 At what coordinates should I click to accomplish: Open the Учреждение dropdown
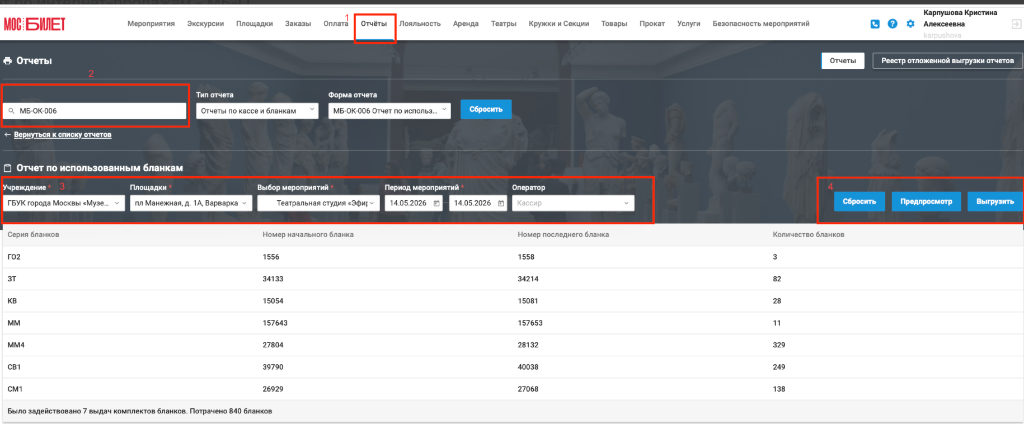click(63, 203)
